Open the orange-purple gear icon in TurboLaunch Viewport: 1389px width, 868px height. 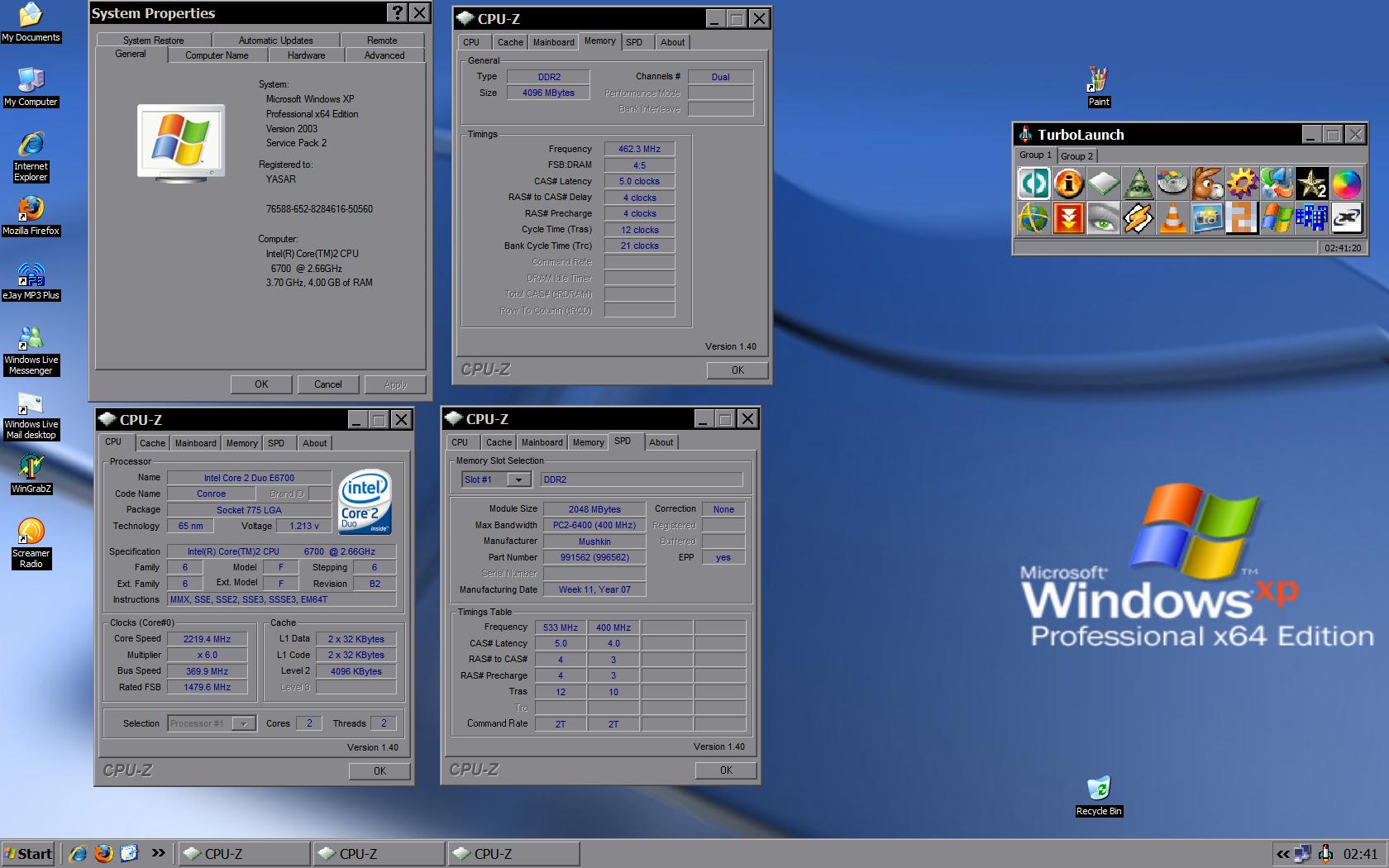click(1242, 184)
